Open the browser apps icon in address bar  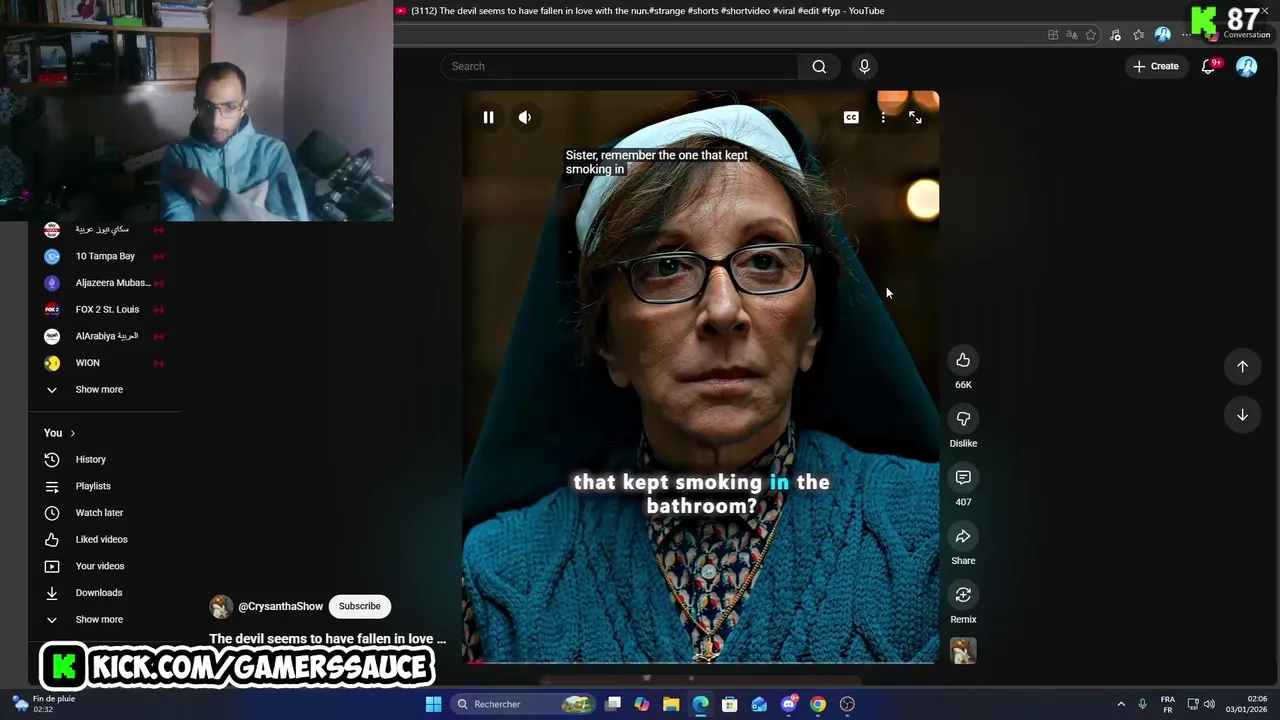pos(1053,35)
